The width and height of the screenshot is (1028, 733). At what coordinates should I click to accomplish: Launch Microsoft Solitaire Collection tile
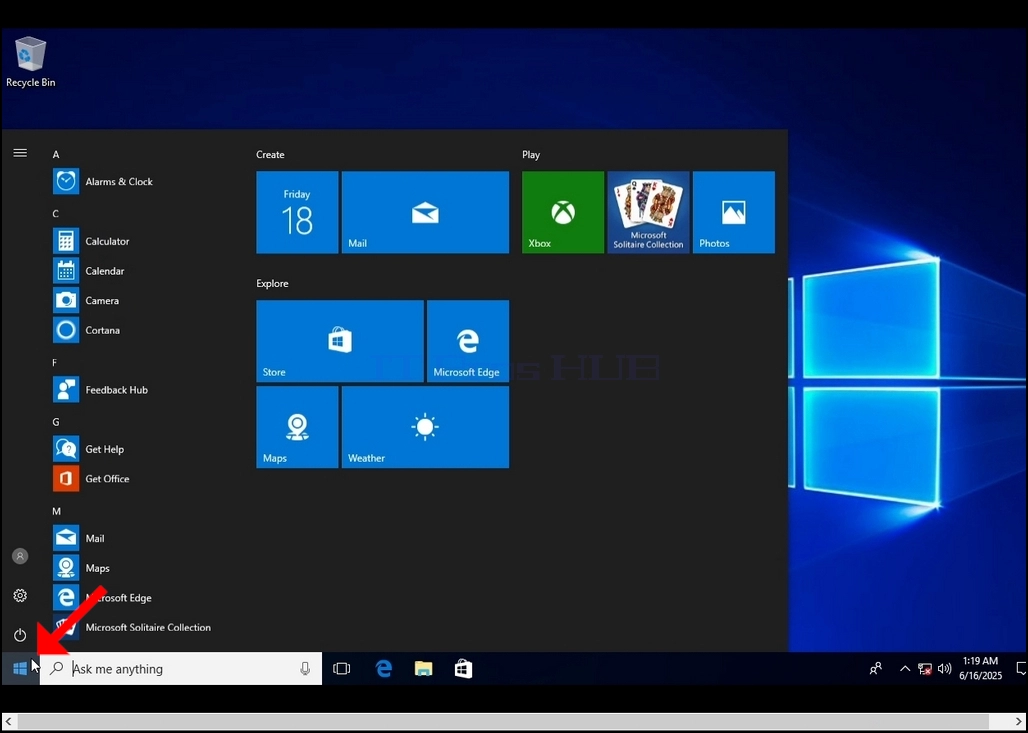pos(648,212)
